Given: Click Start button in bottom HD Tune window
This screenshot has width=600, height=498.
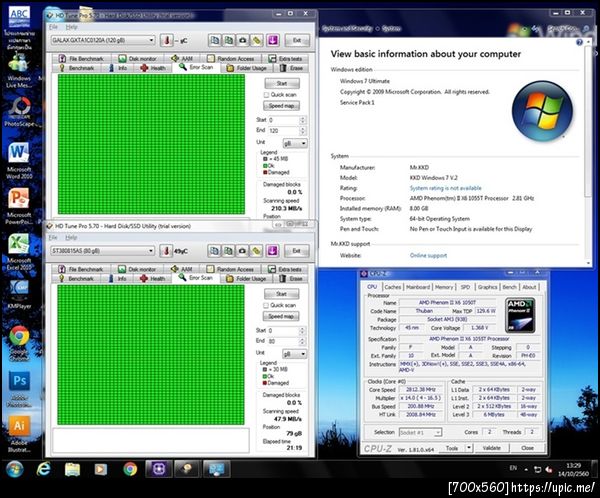Looking at the screenshot, I should pos(282,294).
